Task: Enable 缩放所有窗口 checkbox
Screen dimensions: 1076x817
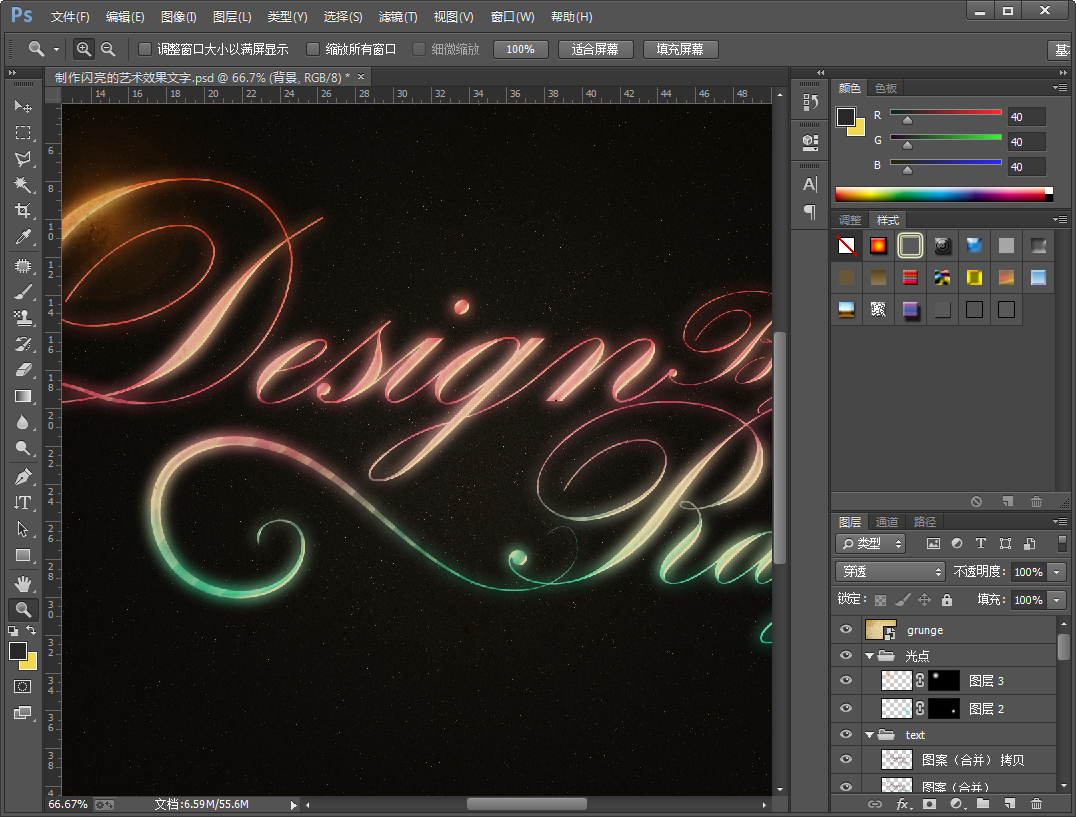Action: coord(313,49)
